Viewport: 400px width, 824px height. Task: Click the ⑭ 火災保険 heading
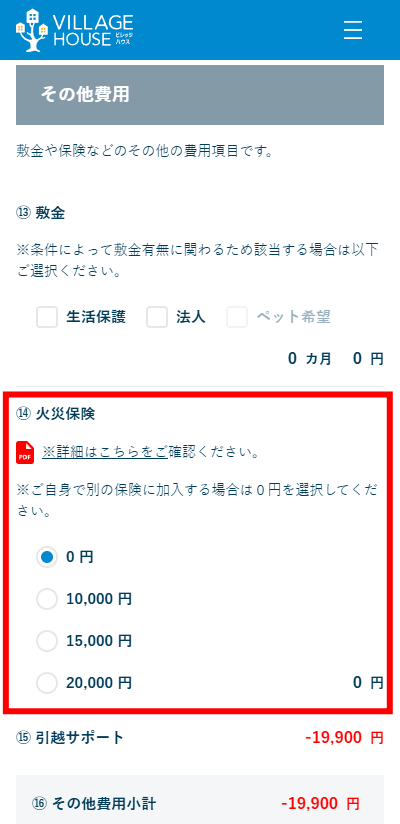pyautogui.click(x=56, y=414)
